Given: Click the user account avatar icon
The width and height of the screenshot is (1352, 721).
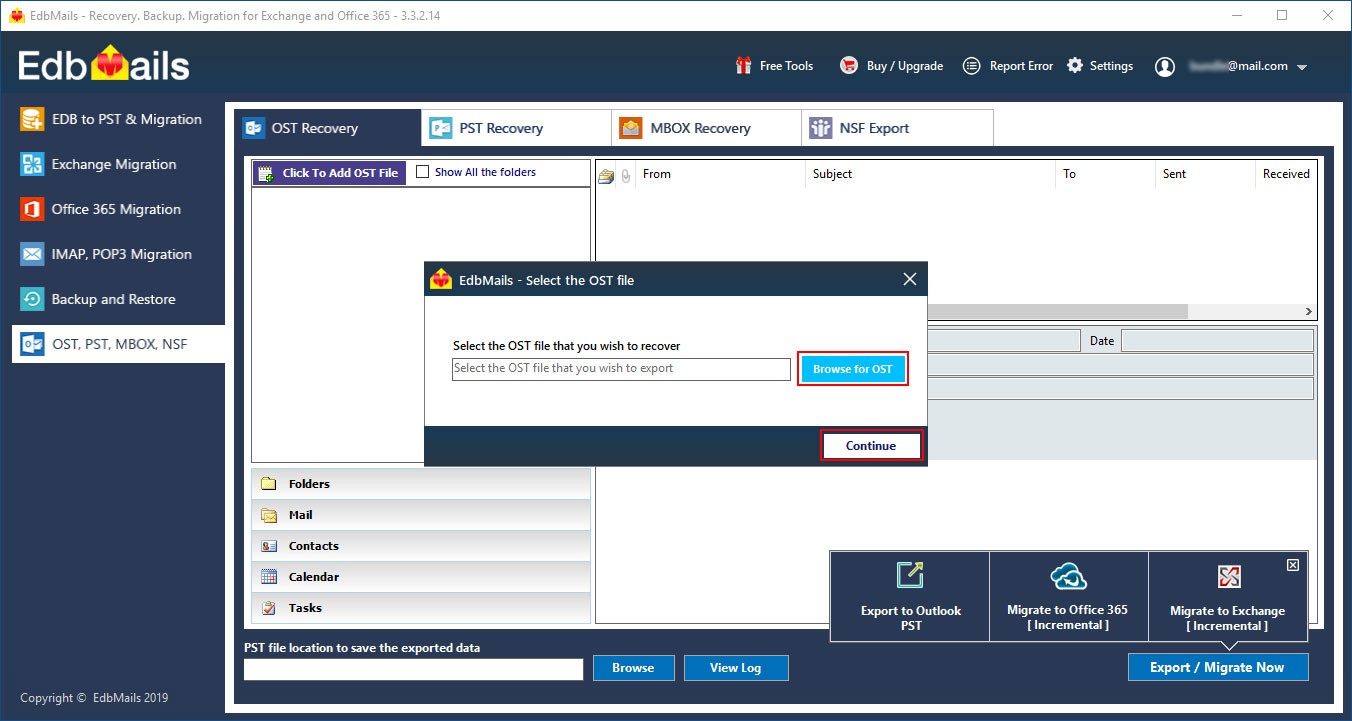Looking at the screenshot, I should coord(1165,67).
